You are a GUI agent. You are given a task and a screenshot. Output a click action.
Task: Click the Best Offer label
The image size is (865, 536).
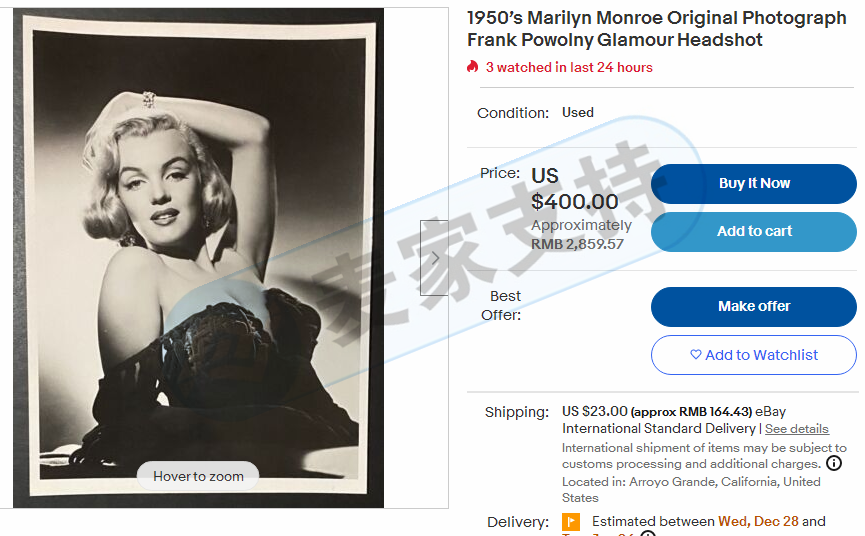click(501, 305)
